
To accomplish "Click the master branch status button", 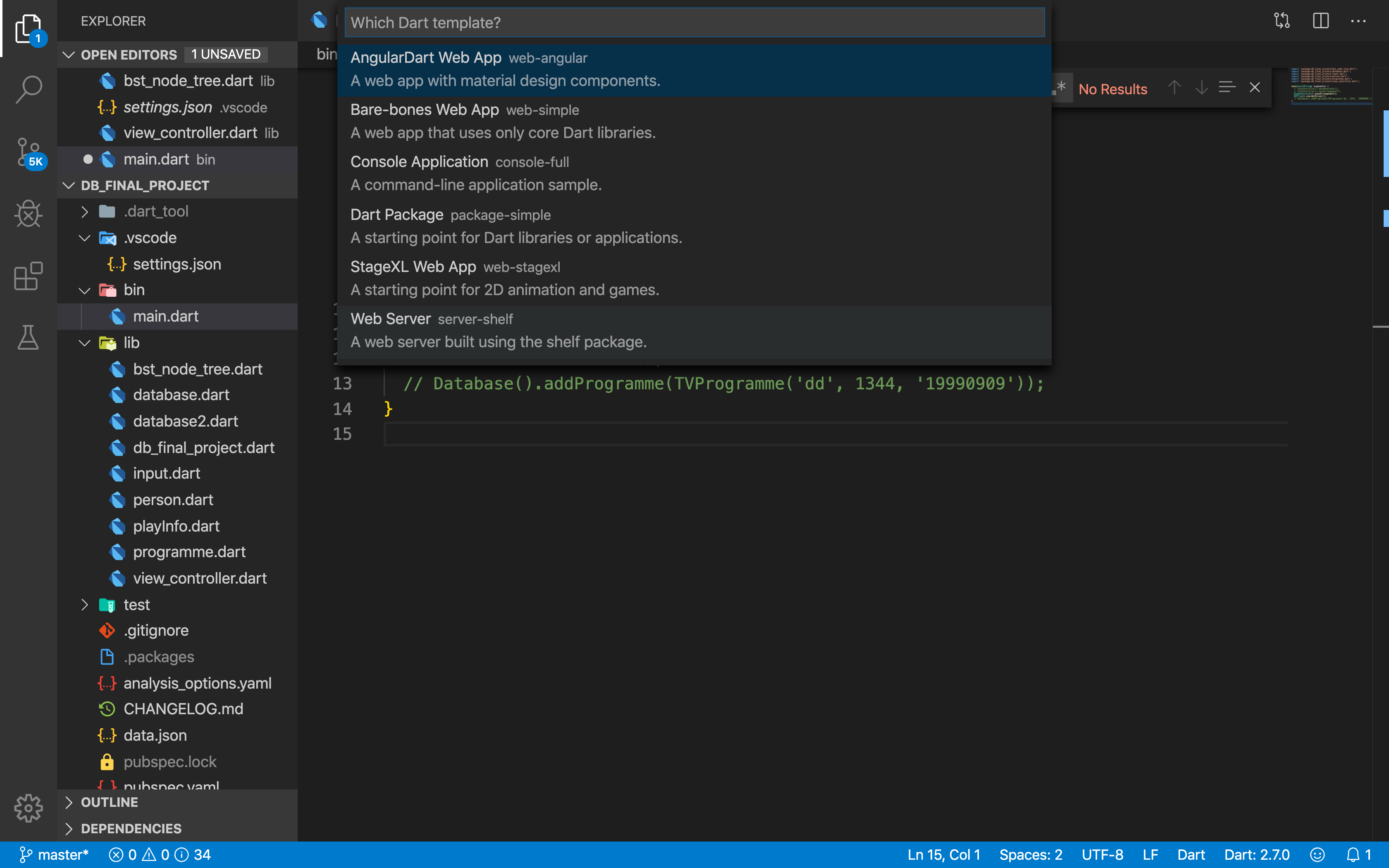I will pyautogui.click(x=54, y=855).
